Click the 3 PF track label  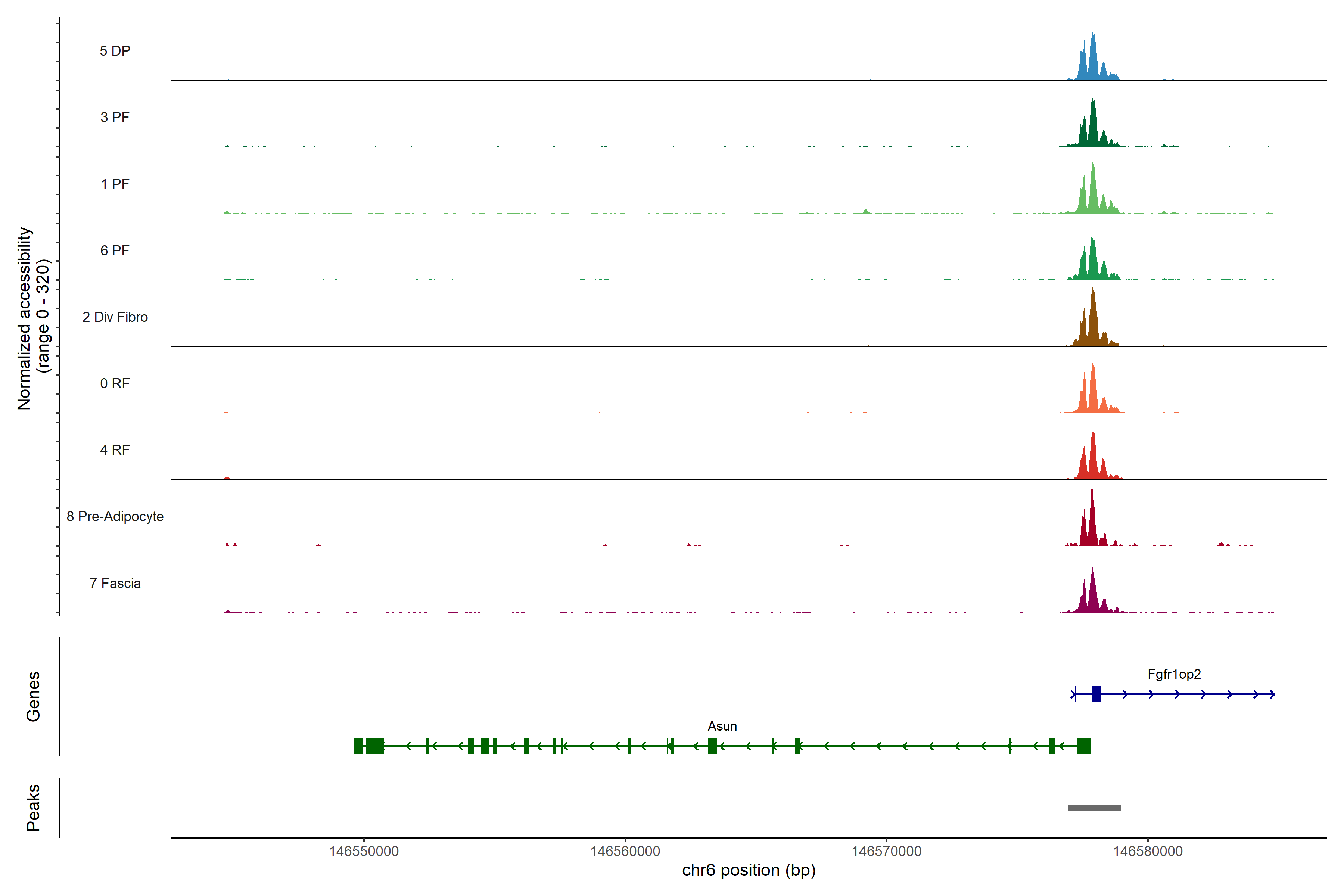(115, 117)
